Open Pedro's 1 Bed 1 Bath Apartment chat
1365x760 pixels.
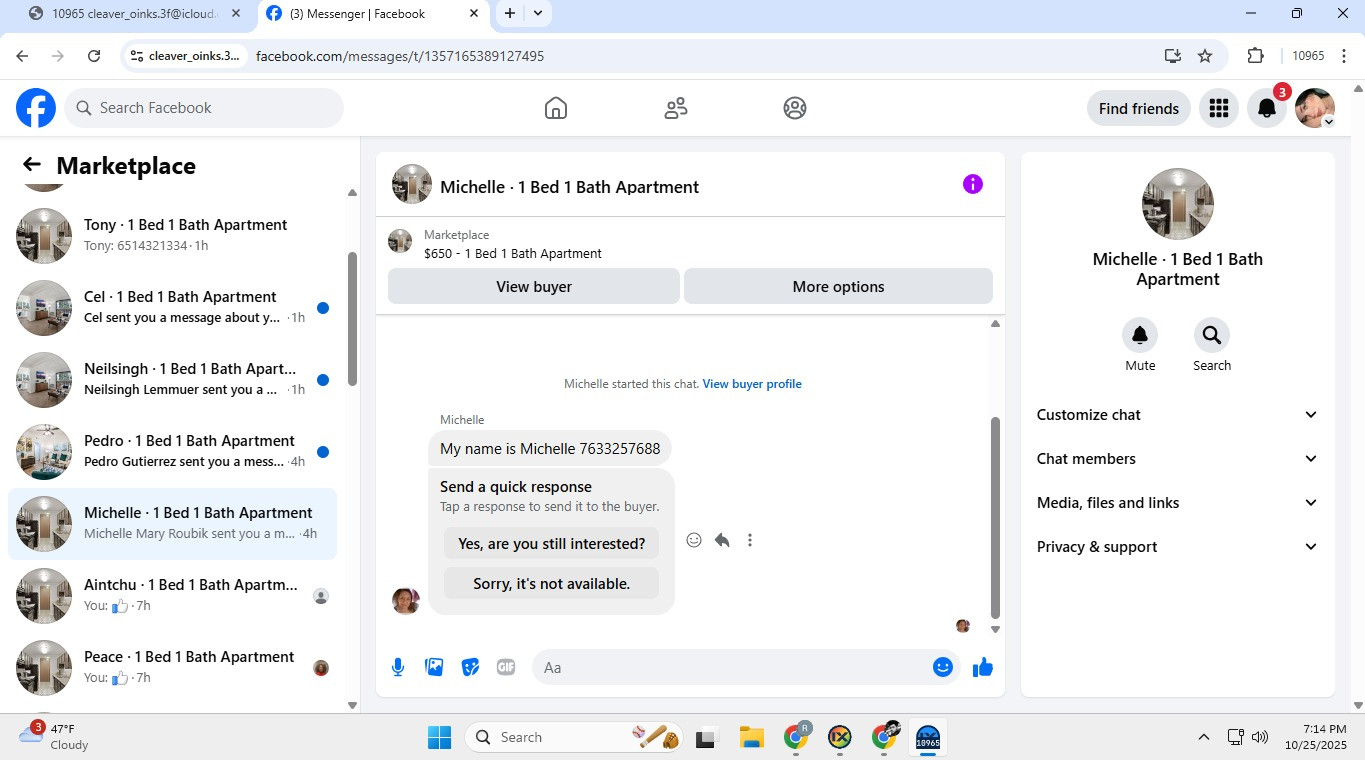[172, 452]
